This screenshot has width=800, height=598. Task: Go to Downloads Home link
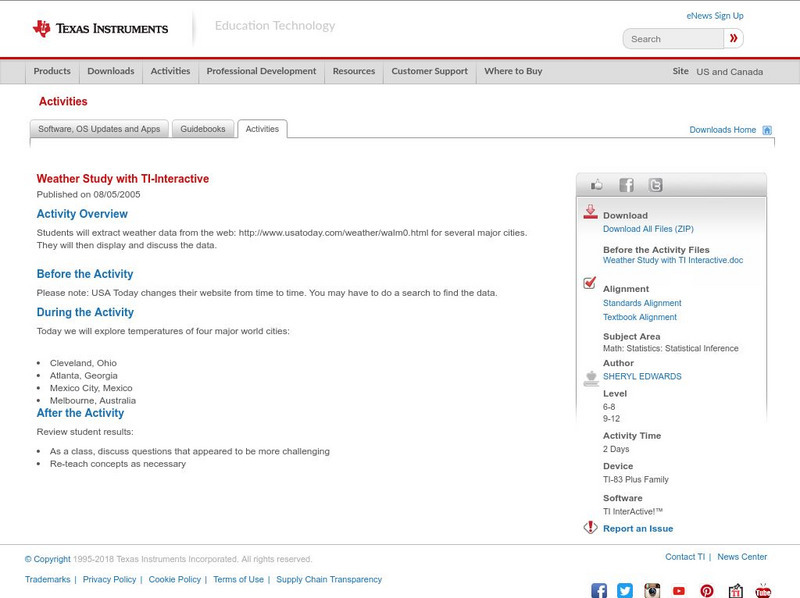click(722, 130)
